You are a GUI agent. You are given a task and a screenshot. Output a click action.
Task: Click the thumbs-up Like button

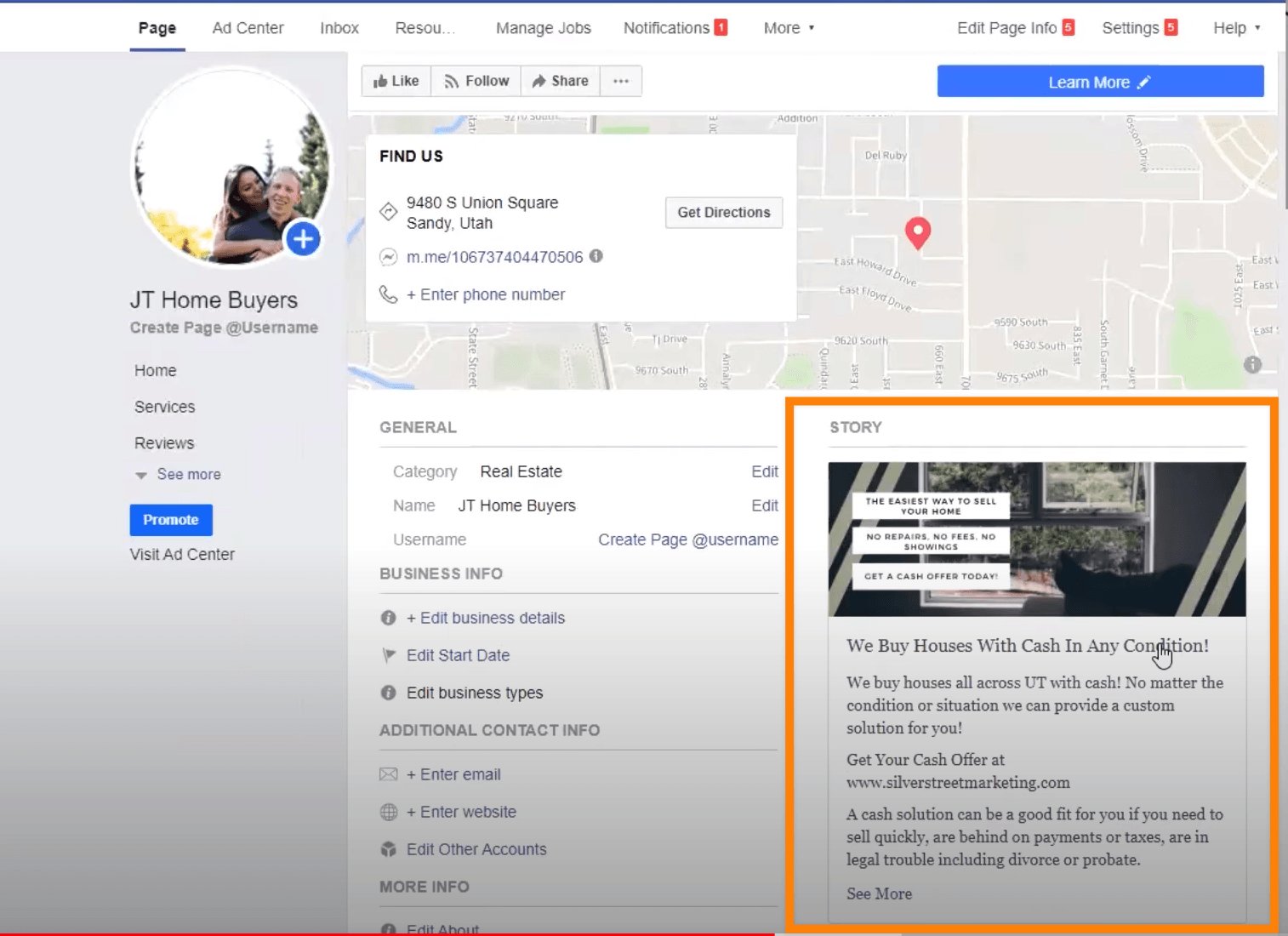[x=396, y=81]
